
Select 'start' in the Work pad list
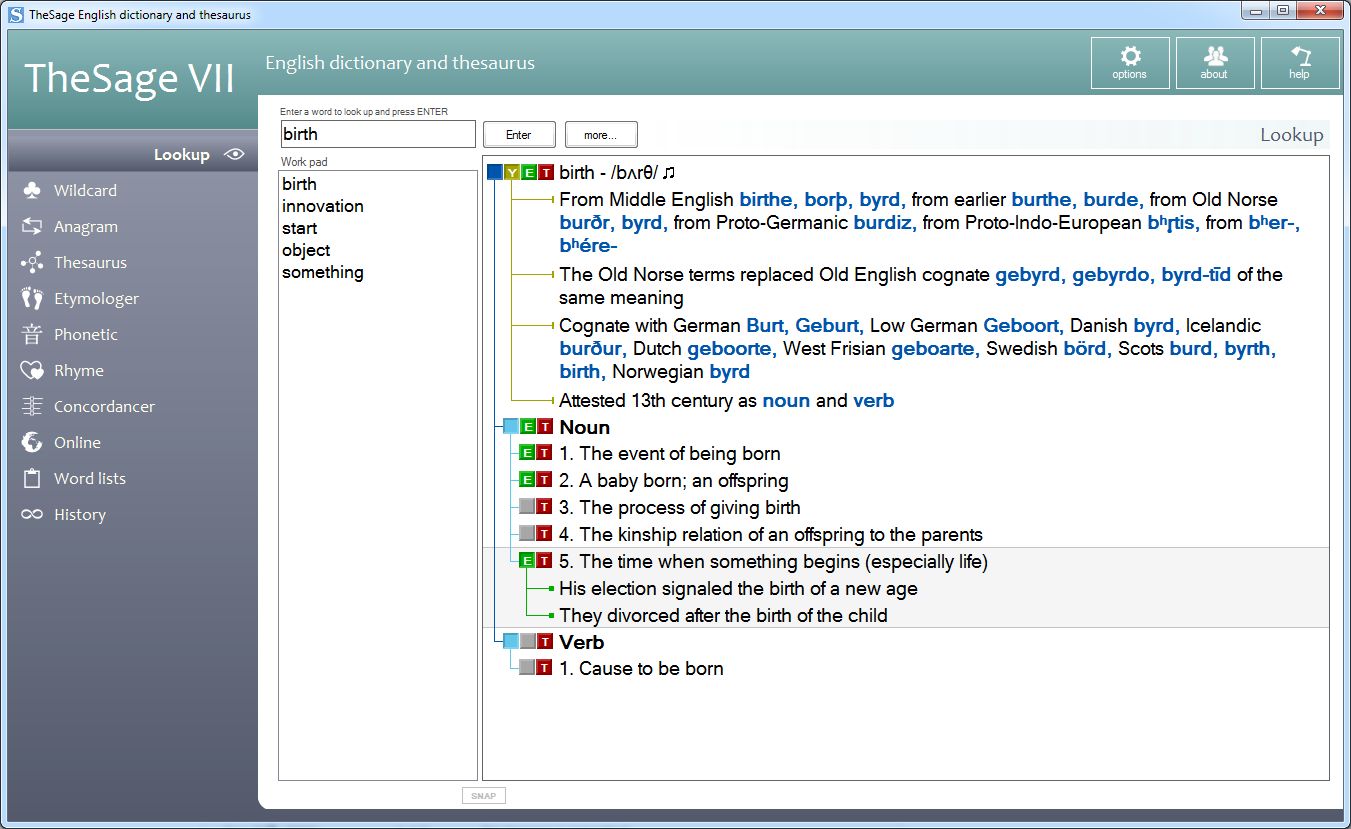299,228
